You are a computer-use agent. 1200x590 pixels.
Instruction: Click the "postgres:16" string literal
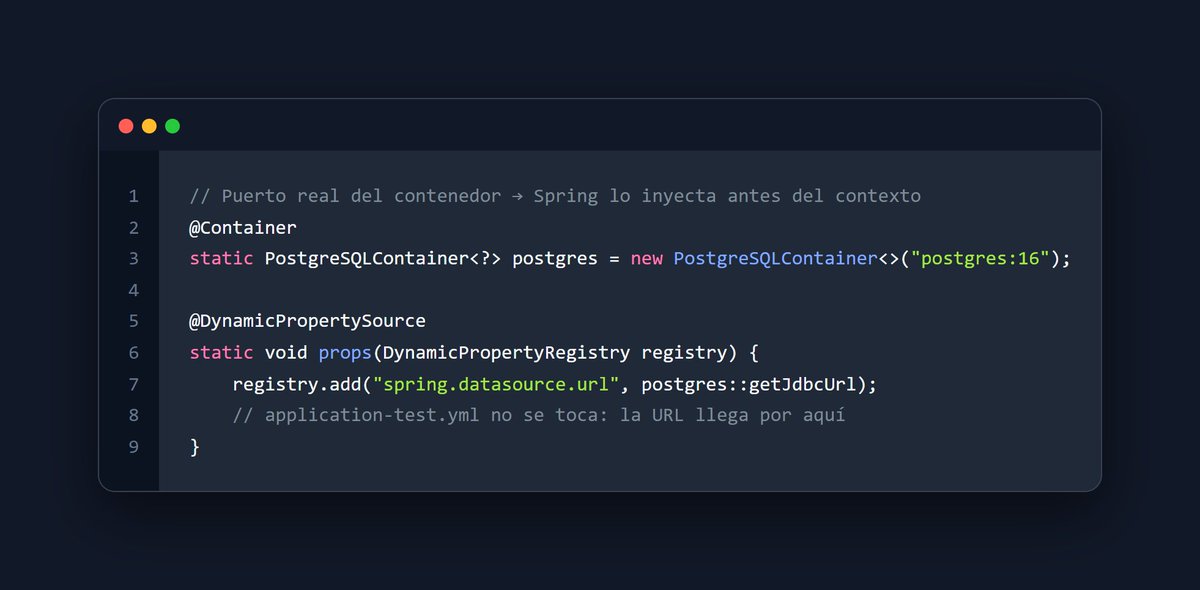(x=981, y=259)
